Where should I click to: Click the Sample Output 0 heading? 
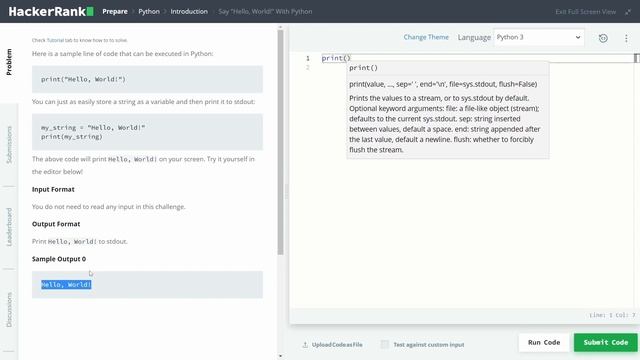pos(59,259)
